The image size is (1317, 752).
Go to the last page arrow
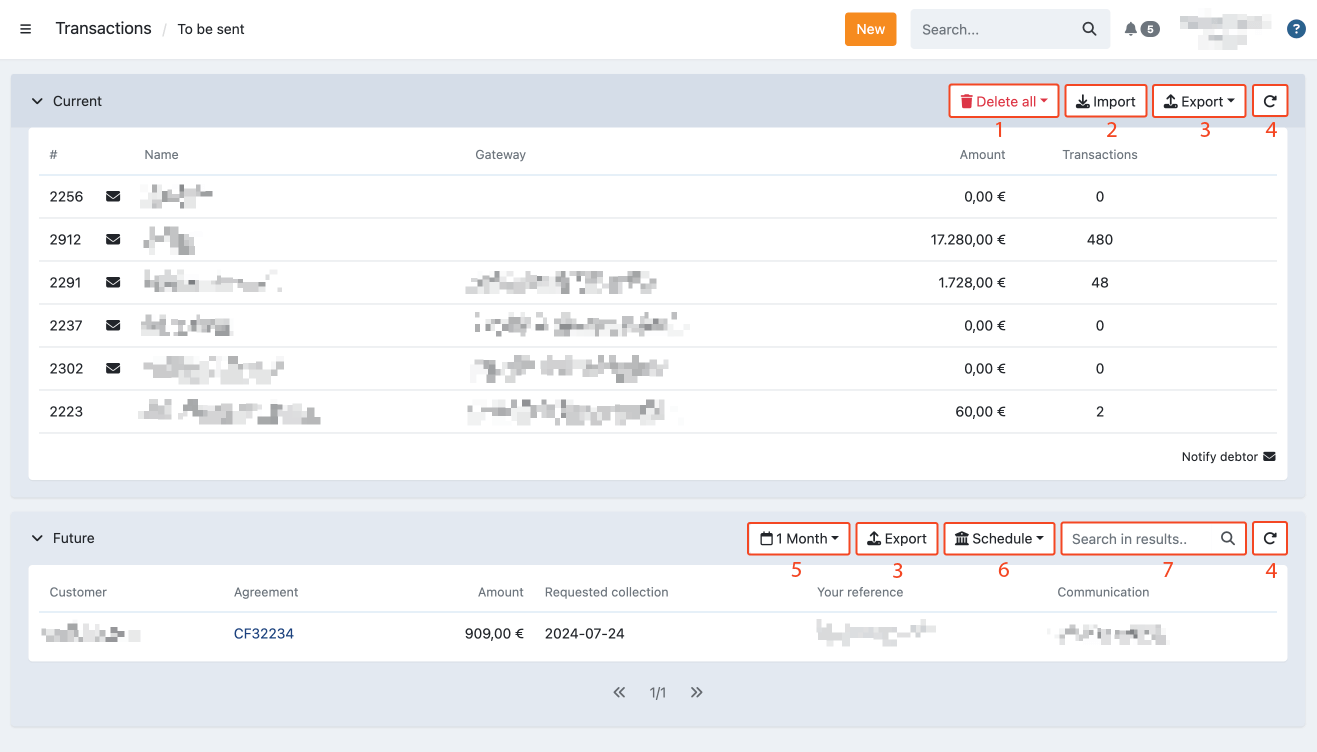point(697,692)
